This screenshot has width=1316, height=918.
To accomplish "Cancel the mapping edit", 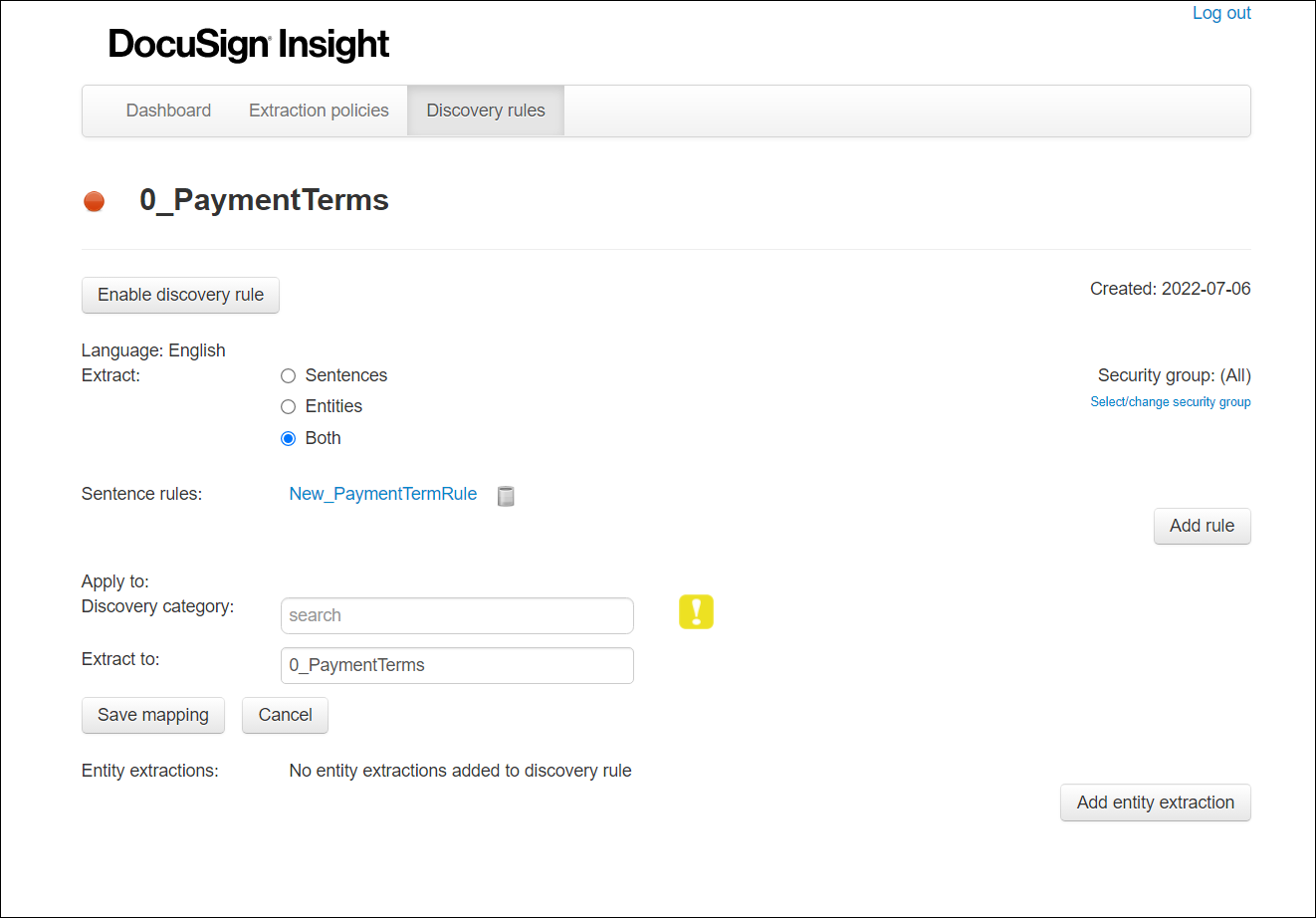I will pyautogui.click(x=285, y=716).
